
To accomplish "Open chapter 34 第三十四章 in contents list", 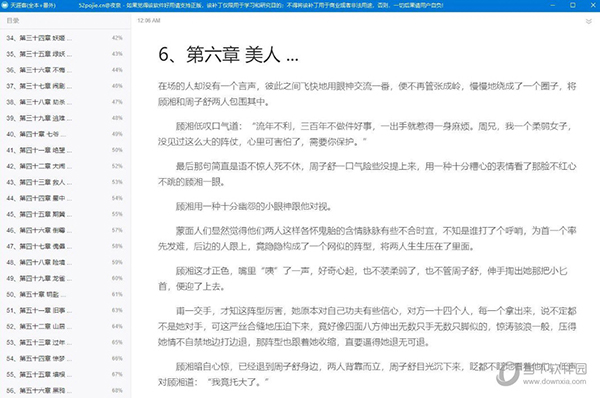I will click(x=65, y=38).
